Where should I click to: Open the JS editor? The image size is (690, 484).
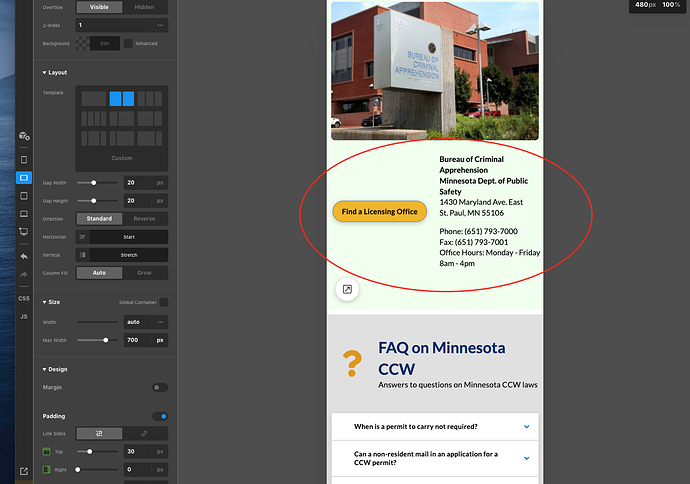[24, 316]
